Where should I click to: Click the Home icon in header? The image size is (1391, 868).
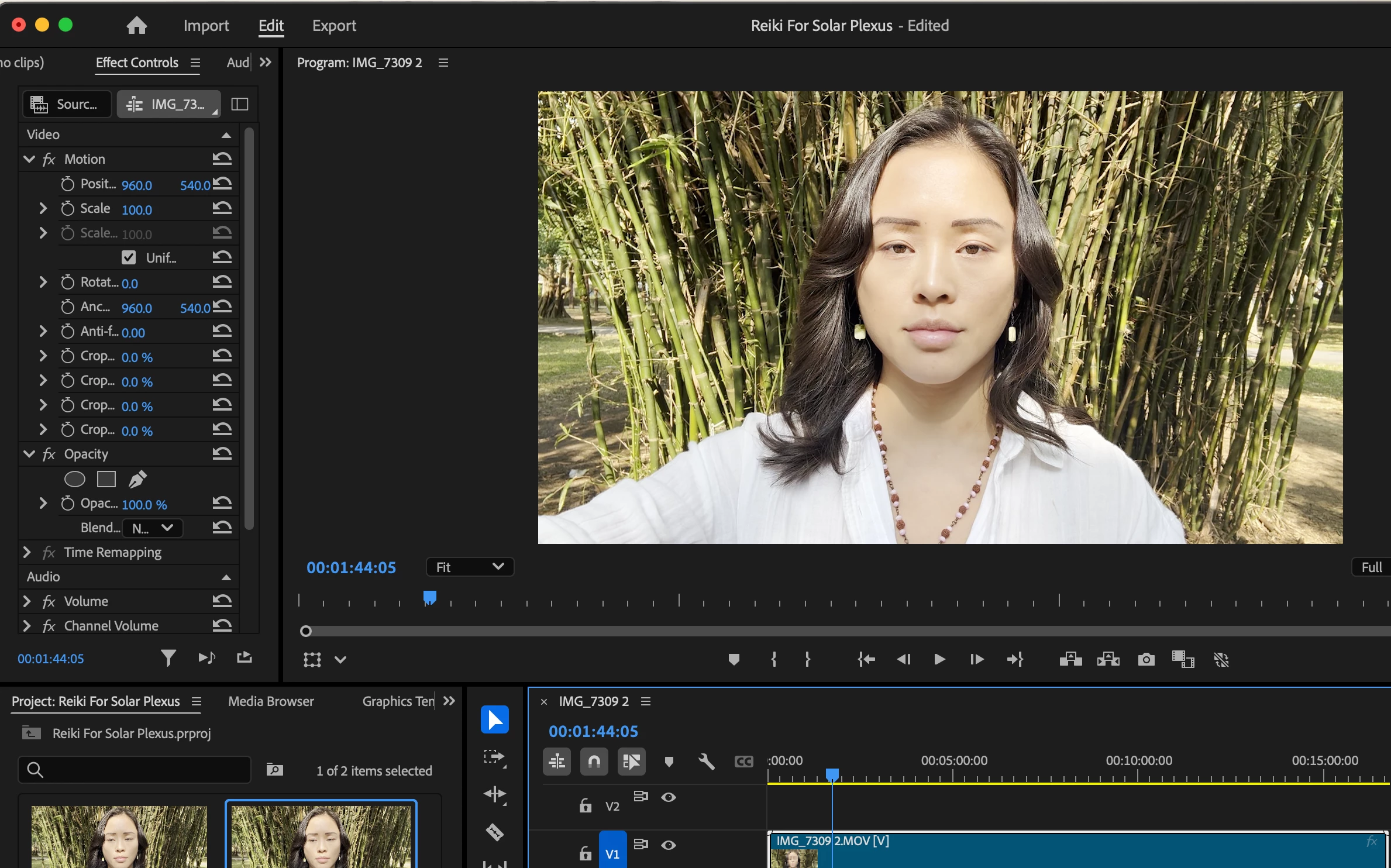[136, 25]
